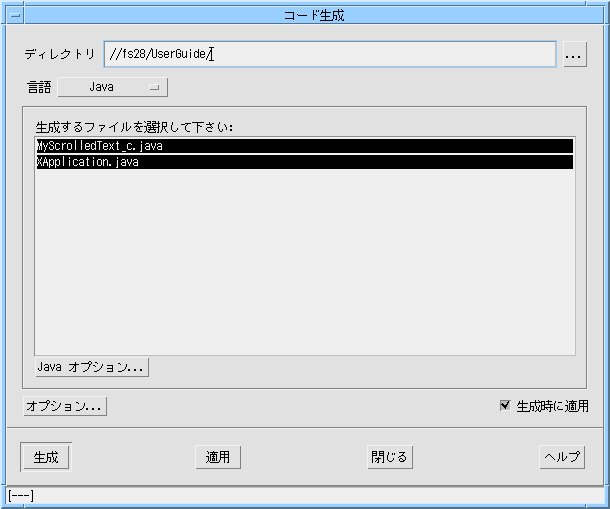
Task: Click the 生成 generate button
Action: tap(46, 457)
